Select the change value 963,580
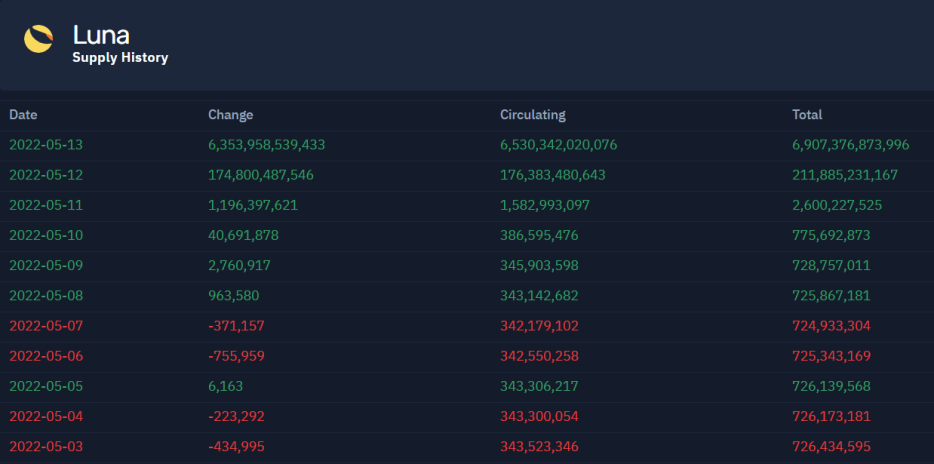The width and height of the screenshot is (934, 464). (x=234, y=296)
